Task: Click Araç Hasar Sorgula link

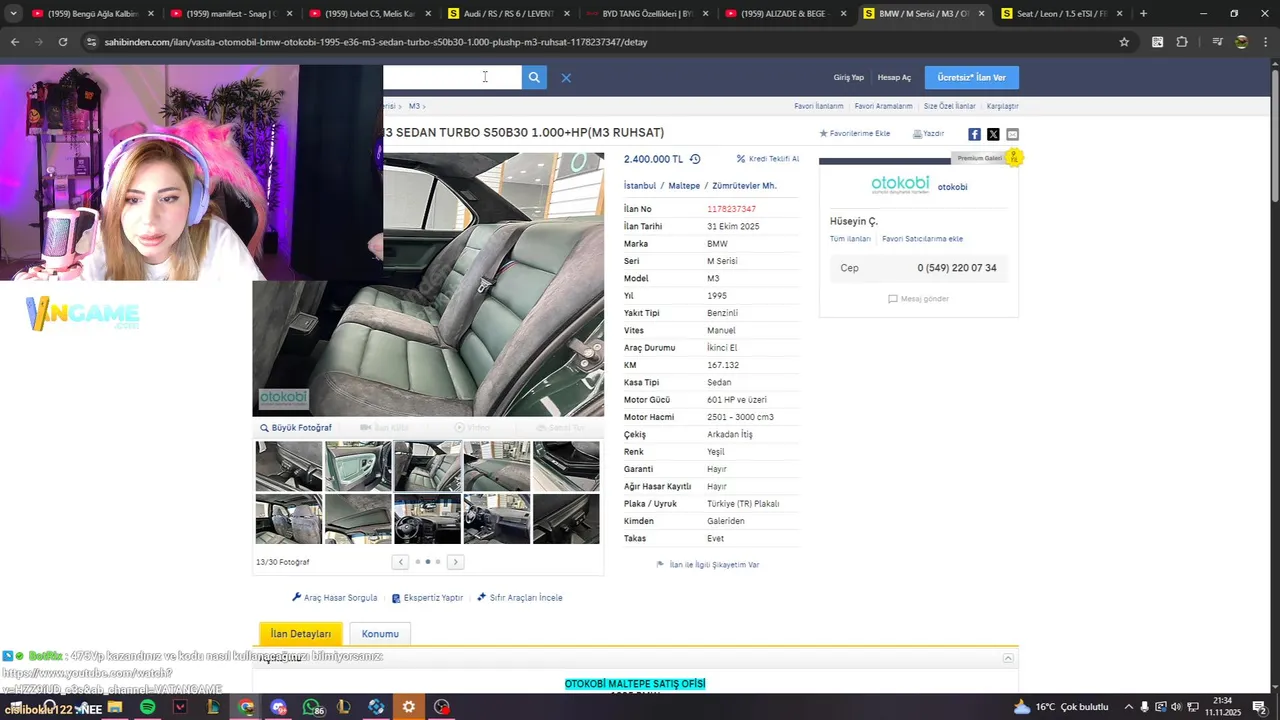Action: point(335,598)
